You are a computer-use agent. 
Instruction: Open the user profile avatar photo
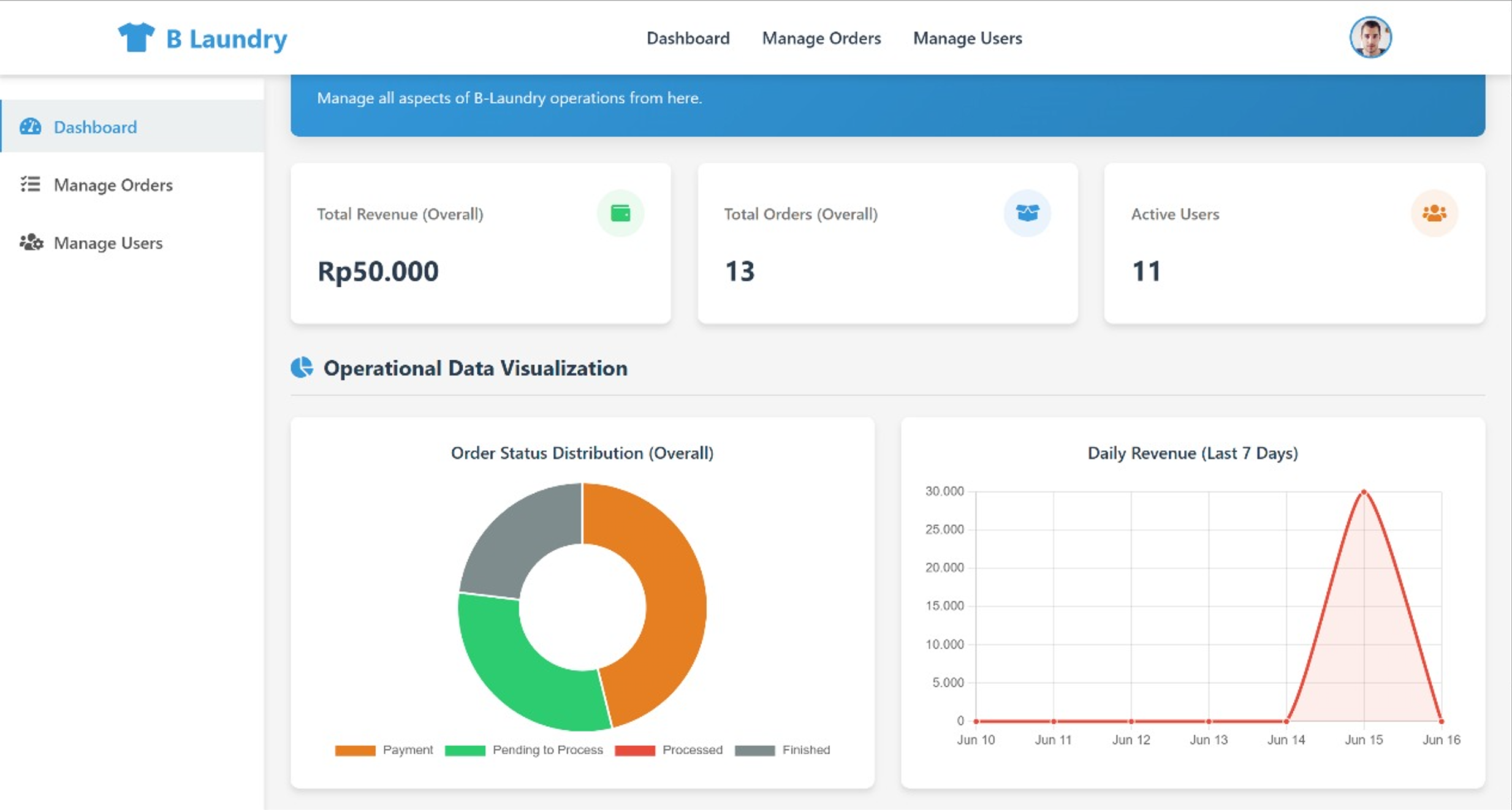(x=1370, y=37)
